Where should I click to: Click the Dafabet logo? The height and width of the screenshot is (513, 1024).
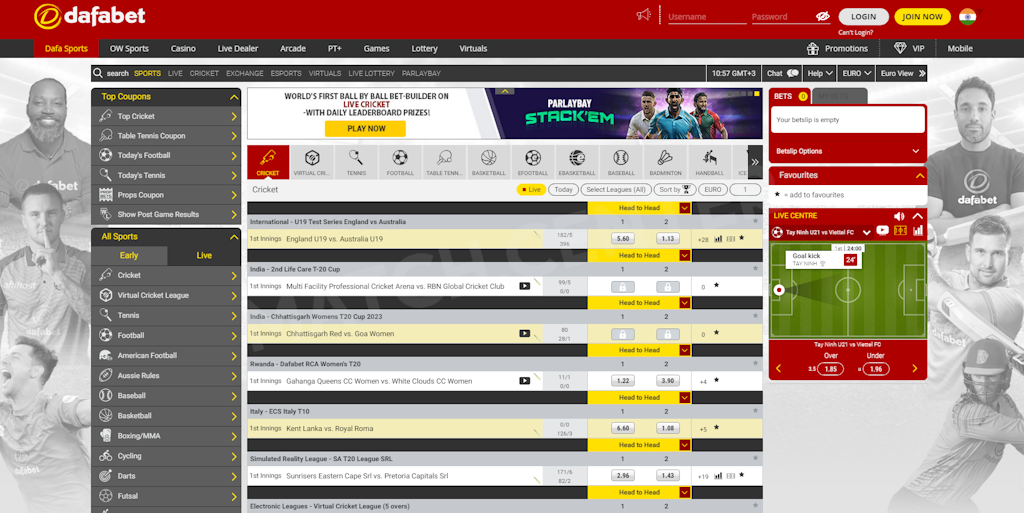(89, 16)
